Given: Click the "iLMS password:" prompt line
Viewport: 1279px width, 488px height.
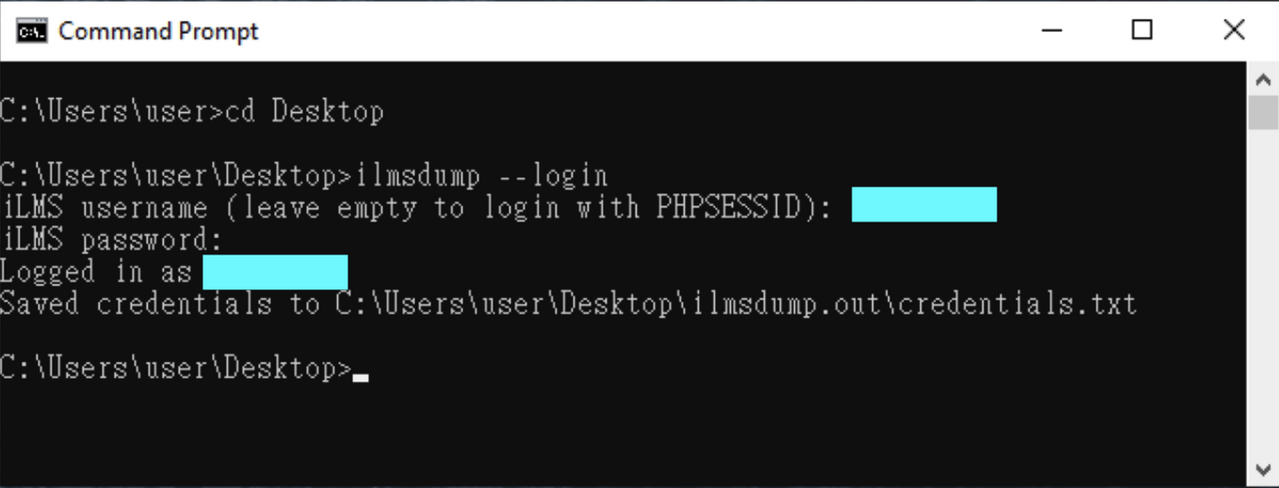Looking at the screenshot, I should 110,240.
